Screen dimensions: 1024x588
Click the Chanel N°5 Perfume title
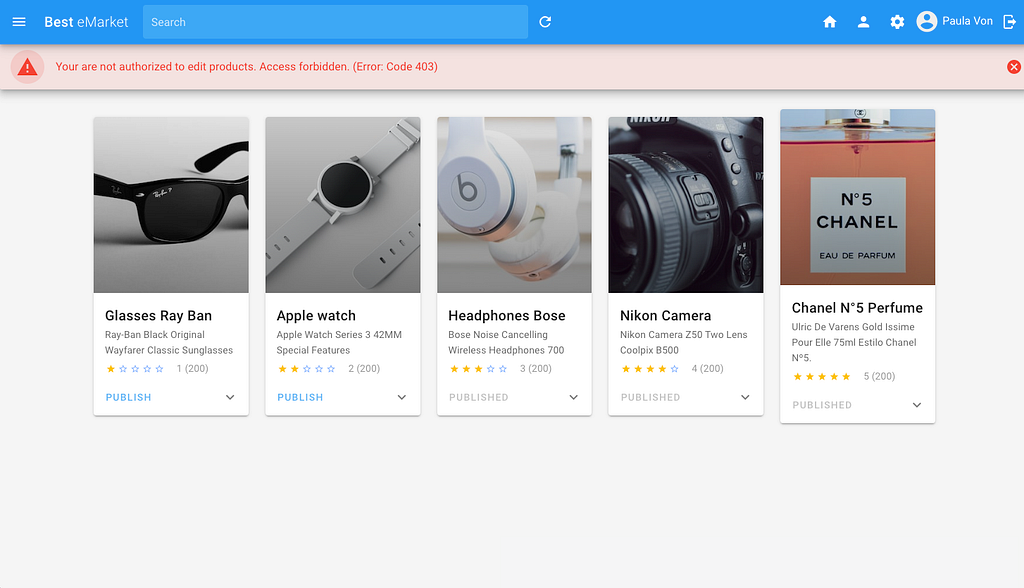(857, 308)
